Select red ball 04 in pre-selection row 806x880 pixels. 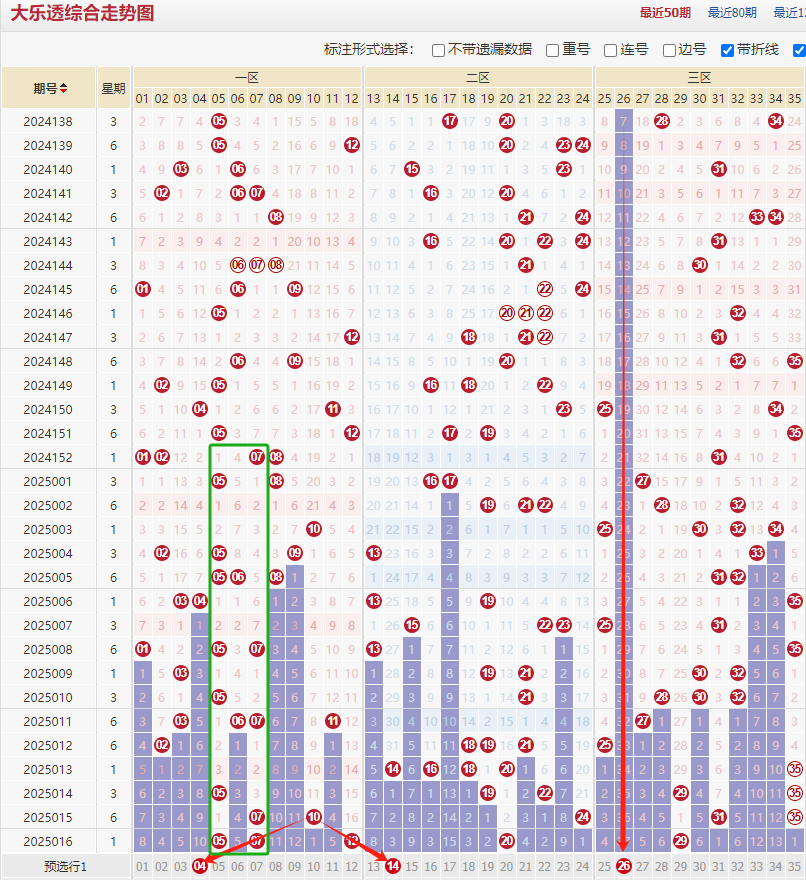[200, 866]
